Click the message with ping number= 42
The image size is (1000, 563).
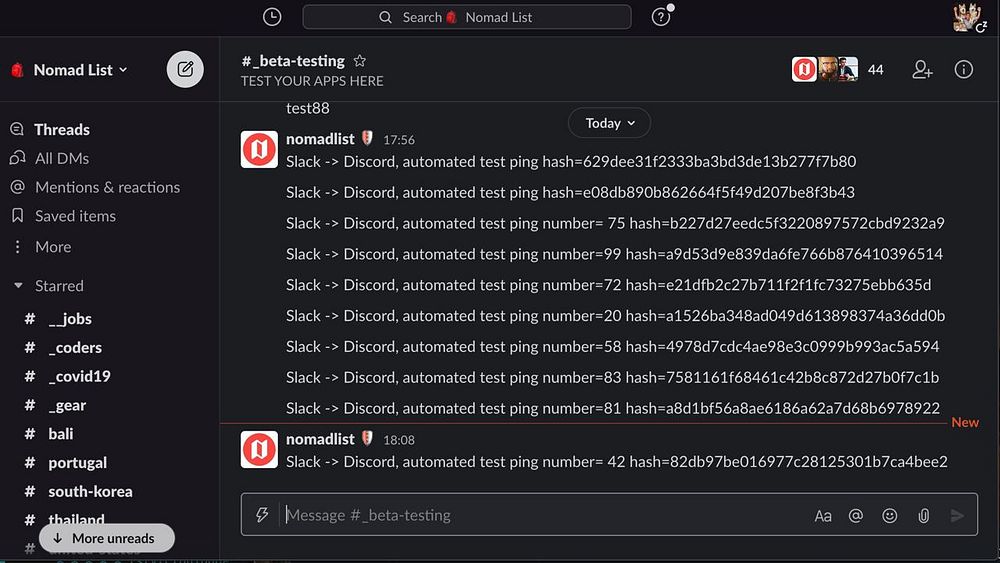(x=617, y=462)
